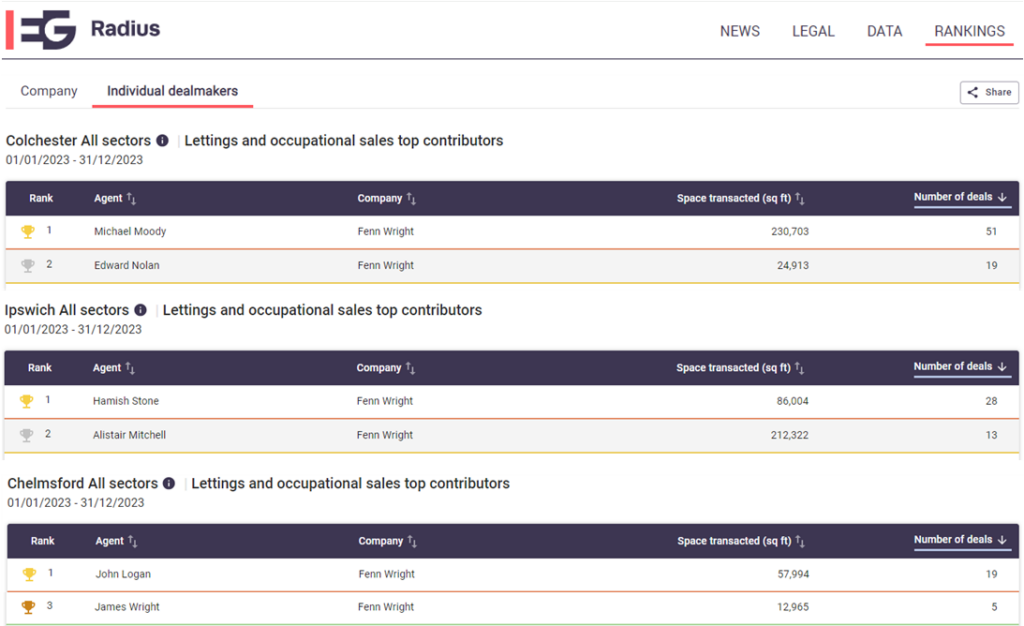Click the silver trophy icon for Edward Nolan
Viewport: 1024px width, 626px height.
pyautogui.click(x=28, y=266)
